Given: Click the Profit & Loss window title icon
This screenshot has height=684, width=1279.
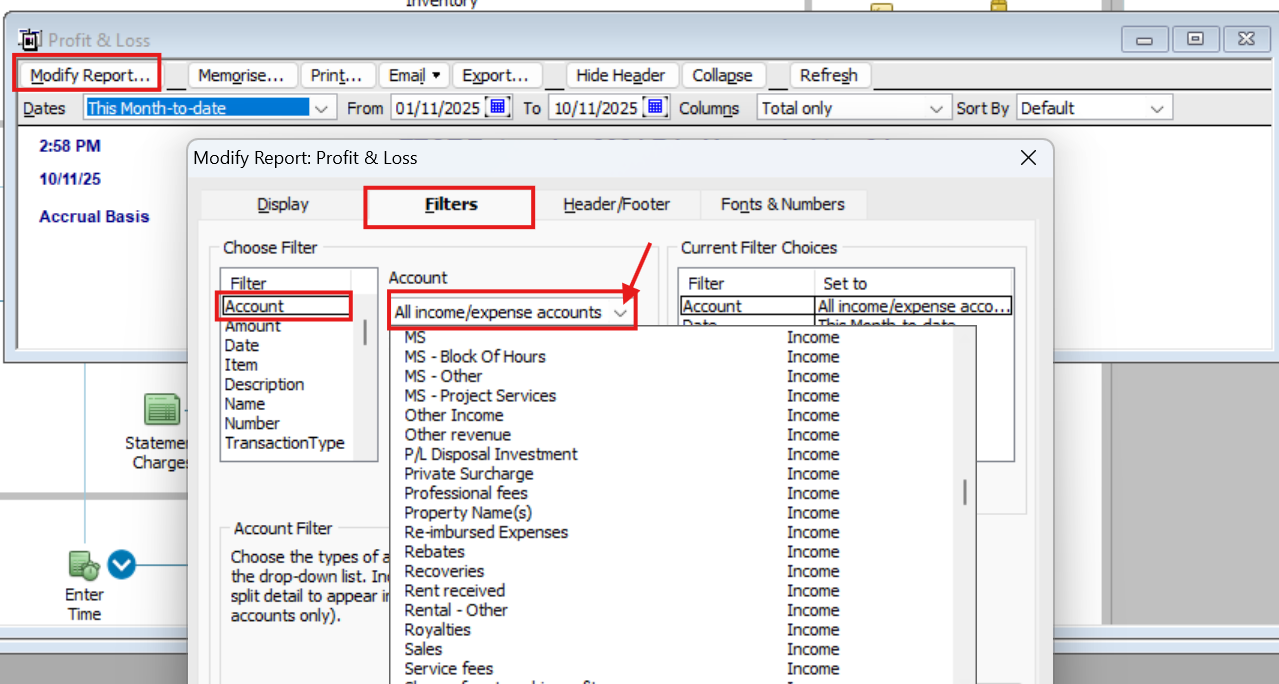Looking at the screenshot, I should pos(31,40).
